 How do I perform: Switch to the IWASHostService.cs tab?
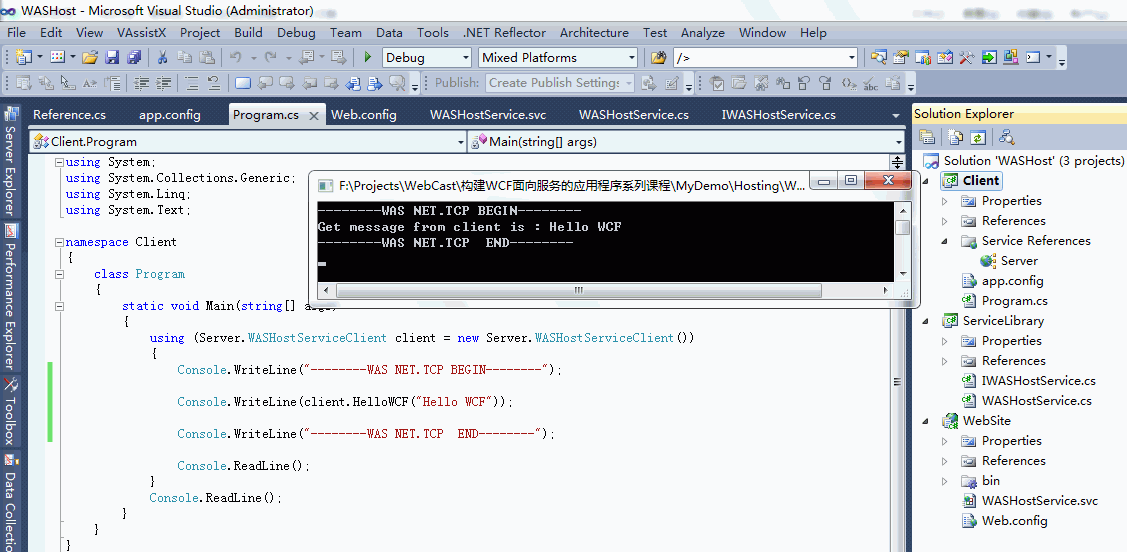778,115
